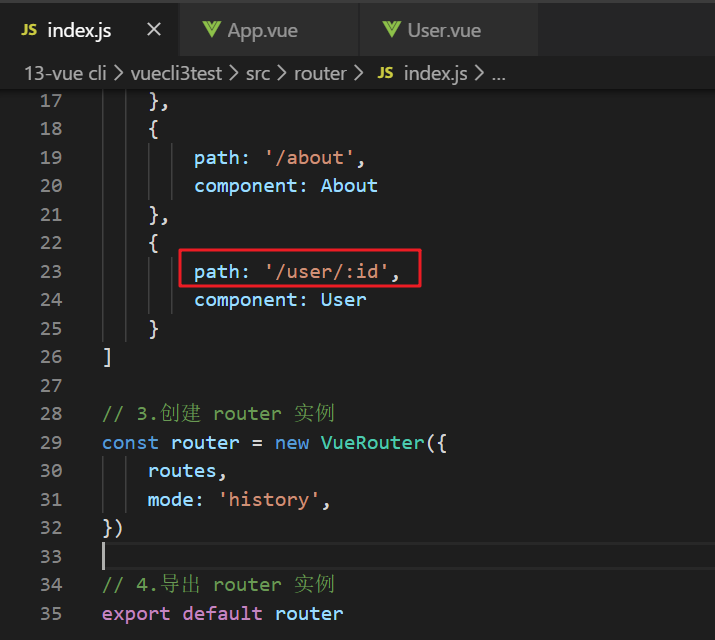The image size is (715, 640).
Task: Click the About component reference on line 20
Action: 349,185
